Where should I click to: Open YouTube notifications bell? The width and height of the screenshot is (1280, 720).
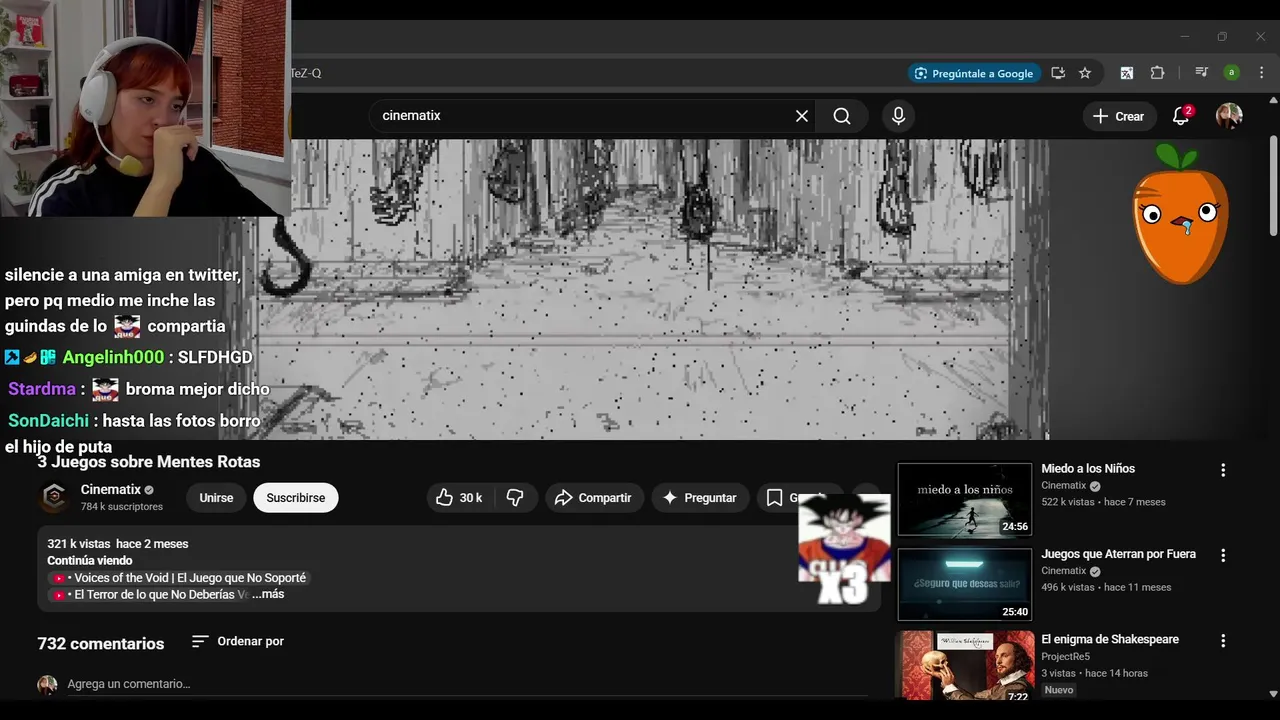click(1181, 116)
